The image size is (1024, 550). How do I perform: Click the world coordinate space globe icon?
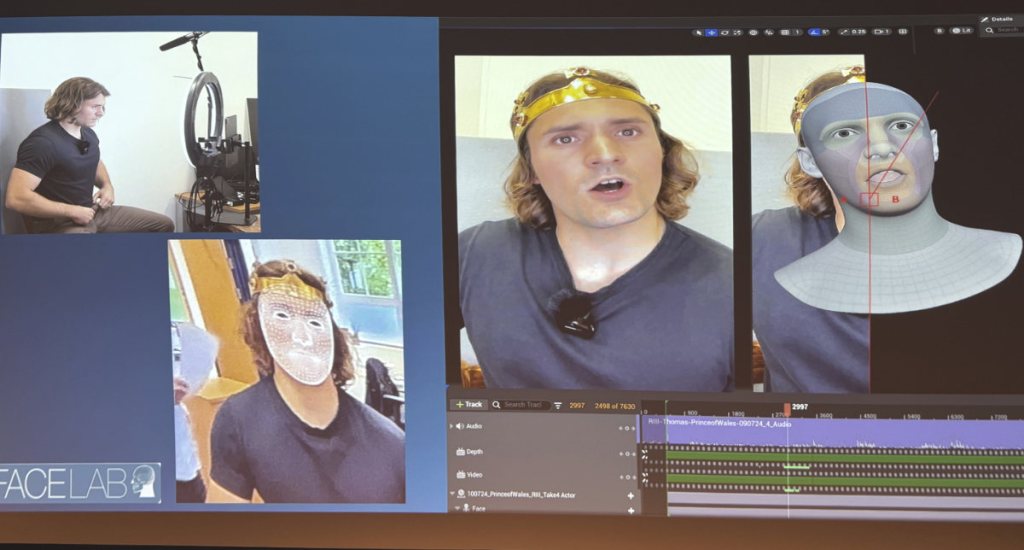tap(754, 32)
